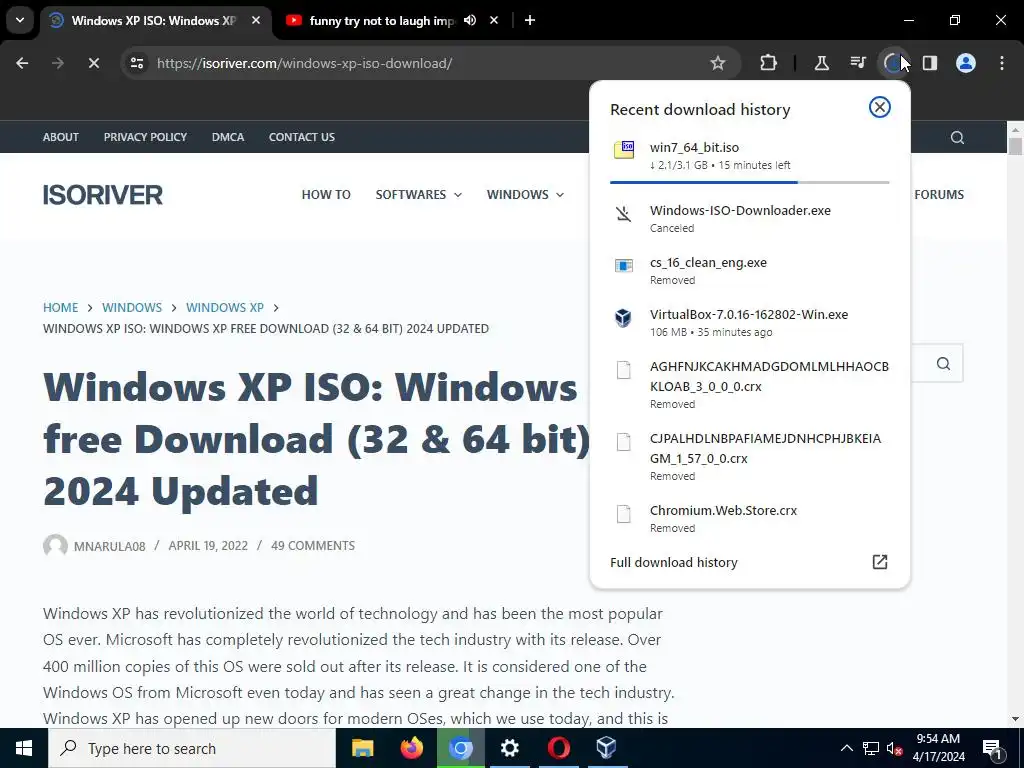Open the Extensions puzzle icon
This screenshot has width=1024, height=768.
[x=769, y=63]
